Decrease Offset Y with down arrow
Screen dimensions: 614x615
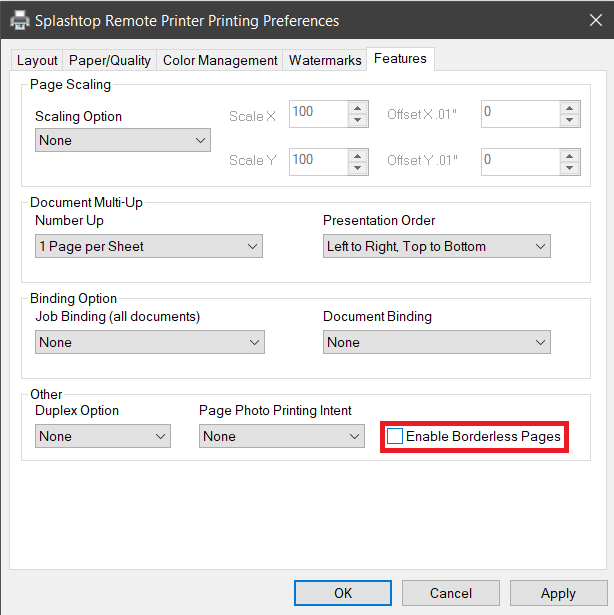[x=570, y=166]
